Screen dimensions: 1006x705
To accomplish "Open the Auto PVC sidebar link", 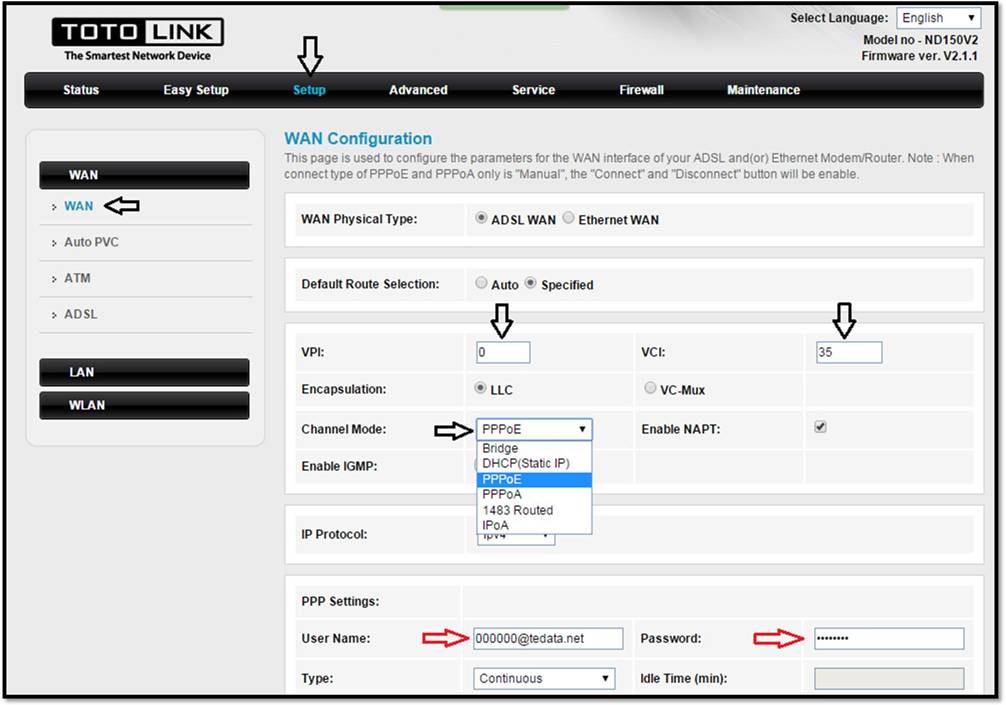I will [91, 242].
